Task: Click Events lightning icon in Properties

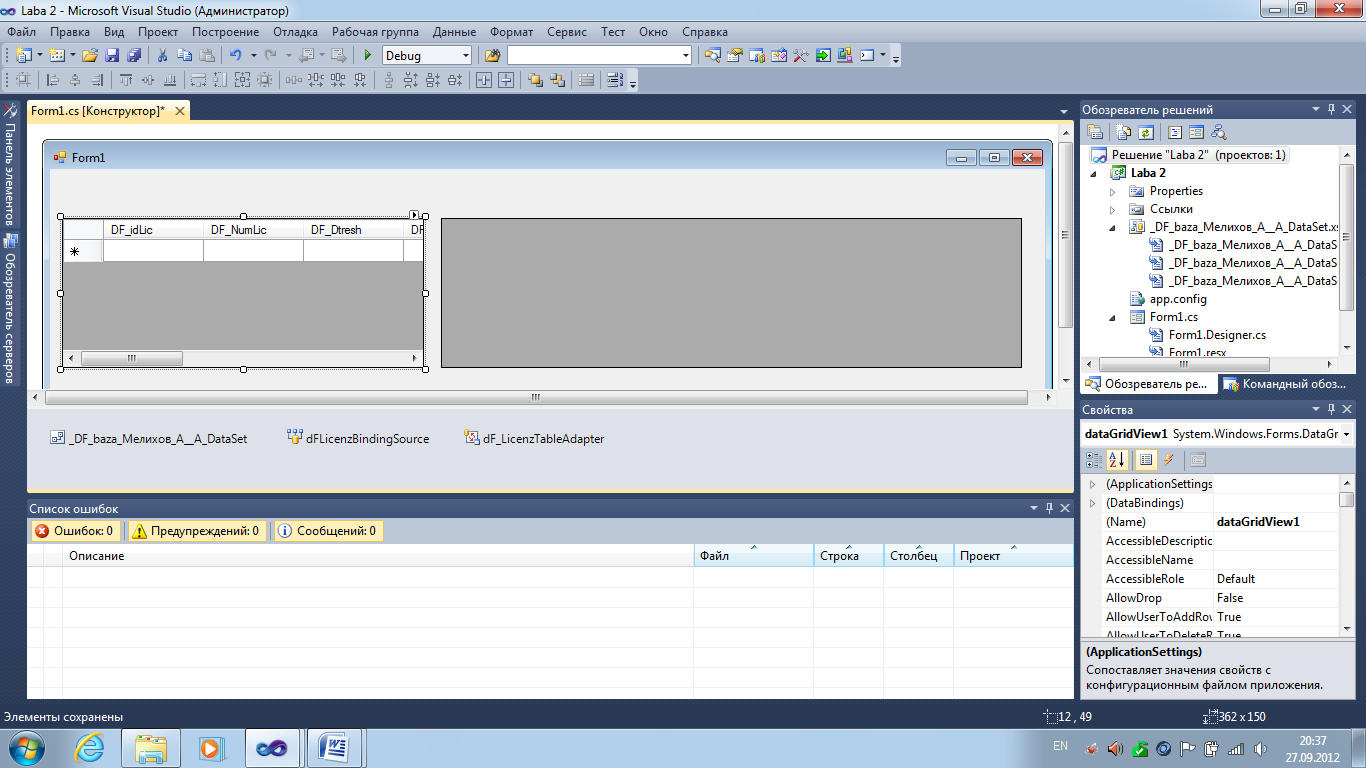Action: 1168,460
